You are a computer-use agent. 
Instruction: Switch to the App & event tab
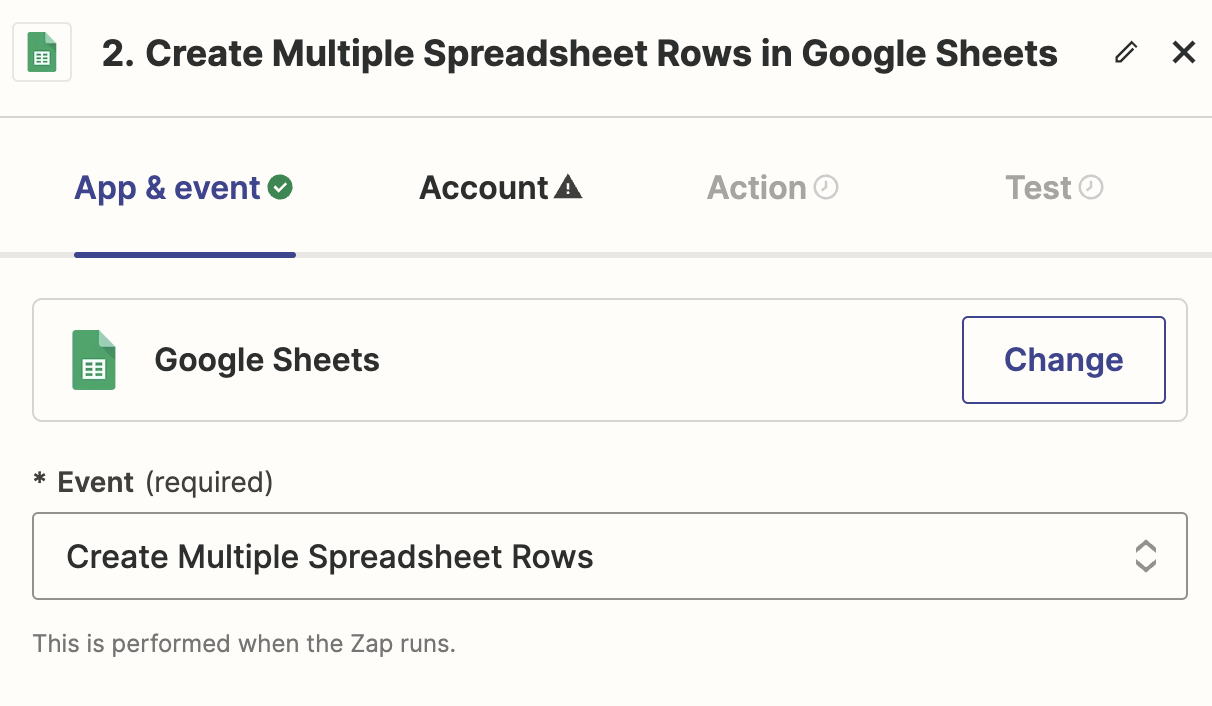167,188
